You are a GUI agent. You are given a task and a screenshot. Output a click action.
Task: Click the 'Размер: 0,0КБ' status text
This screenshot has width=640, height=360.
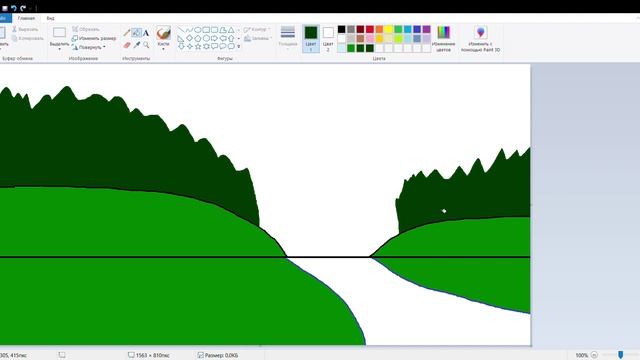221,356
